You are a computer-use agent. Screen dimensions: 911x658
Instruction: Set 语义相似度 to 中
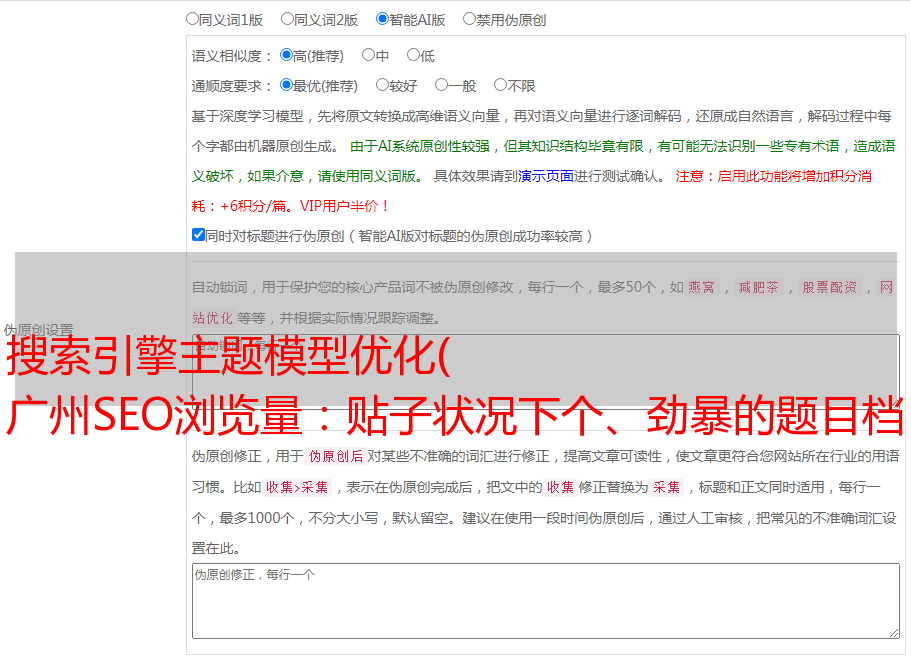(x=368, y=56)
